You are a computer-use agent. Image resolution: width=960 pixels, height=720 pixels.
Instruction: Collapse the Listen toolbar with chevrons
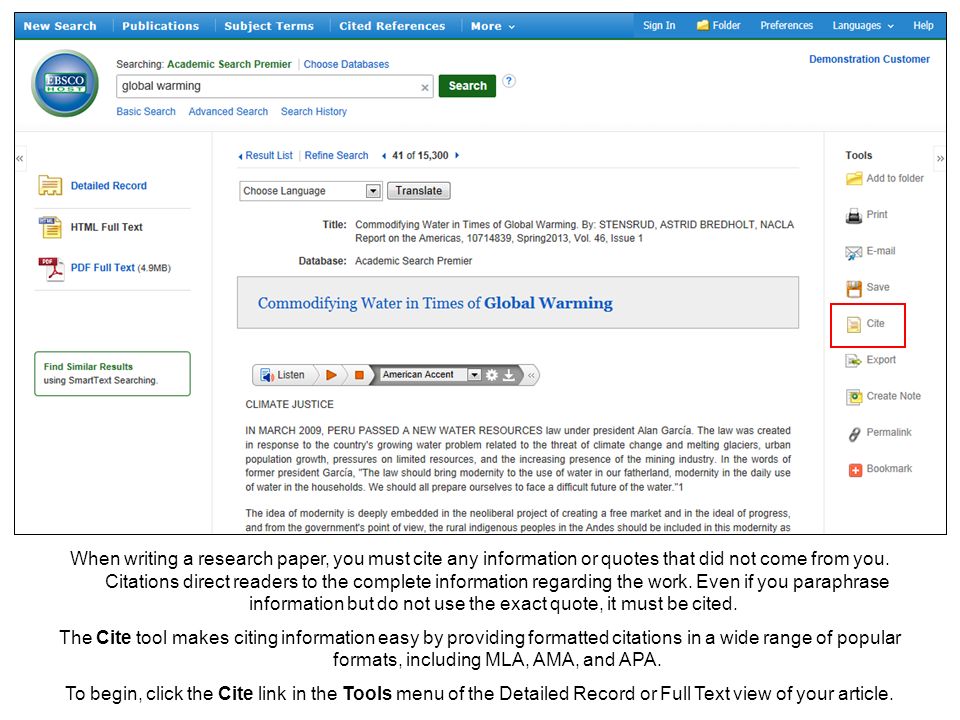531,375
